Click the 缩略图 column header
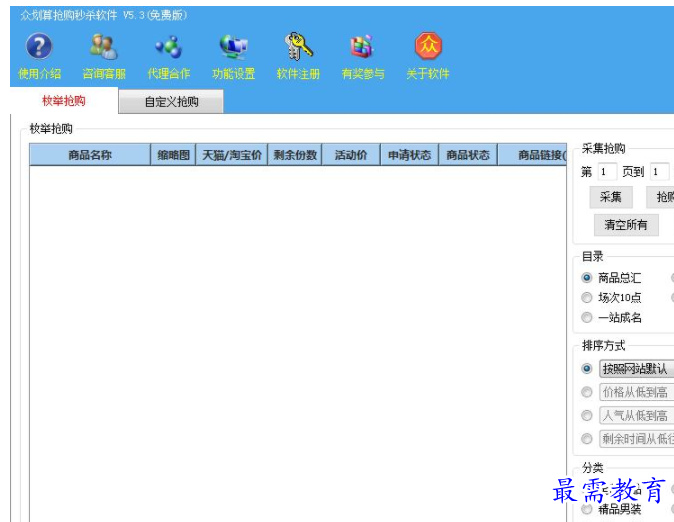Screen dimensions: 674x522 pos(173,155)
